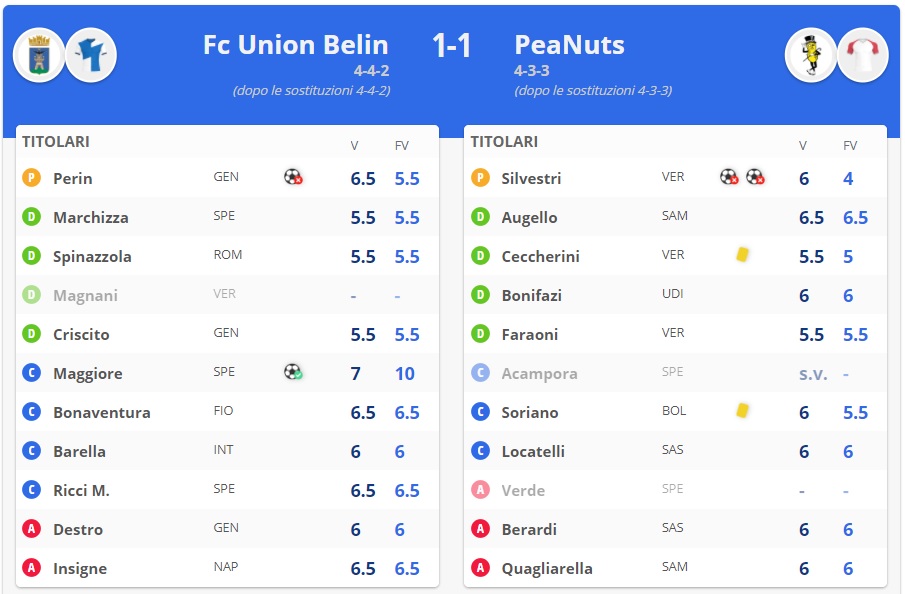Image resolution: width=905 pixels, height=594 pixels.
Task: Click PeaNuts mascot logo icon
Action: pyautogui.click(x=811, y=54)
